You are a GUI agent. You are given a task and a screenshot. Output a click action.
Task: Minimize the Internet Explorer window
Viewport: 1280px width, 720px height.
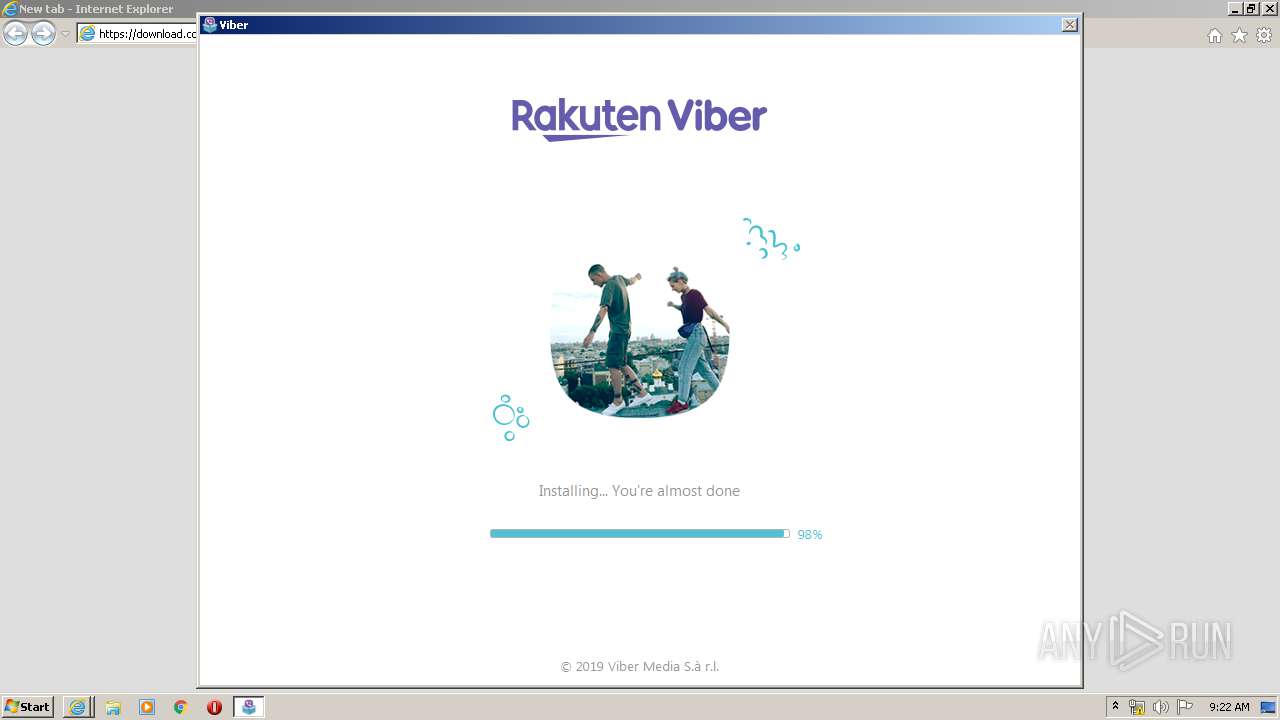[1236, 8]
